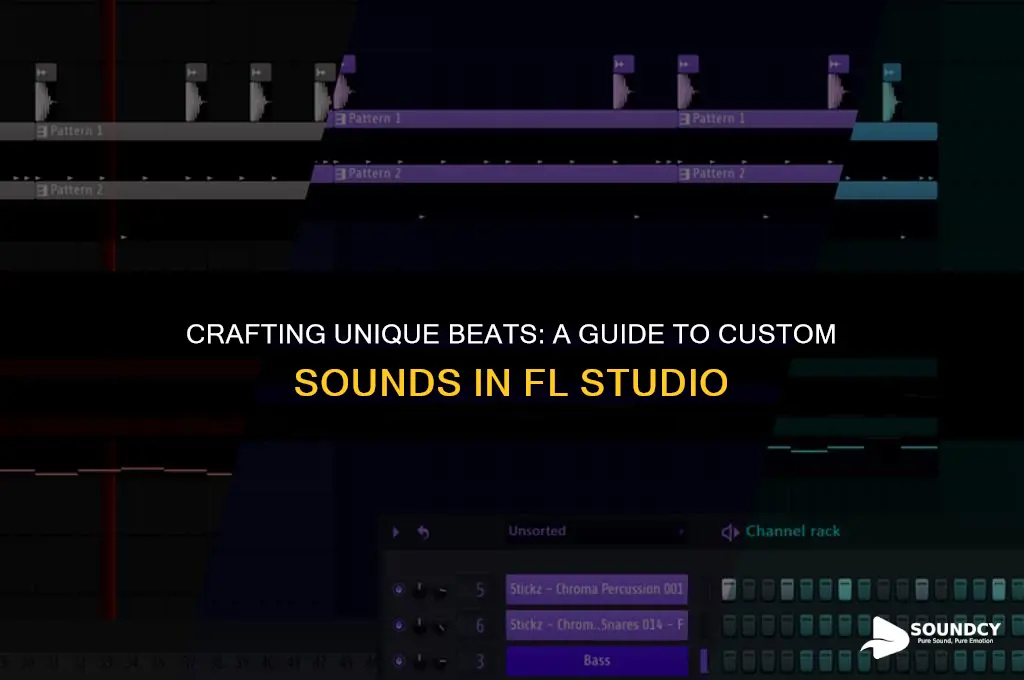Adjust the volume knob of the Bass channel
This screenshot has height=680, width=1024.
442,661
